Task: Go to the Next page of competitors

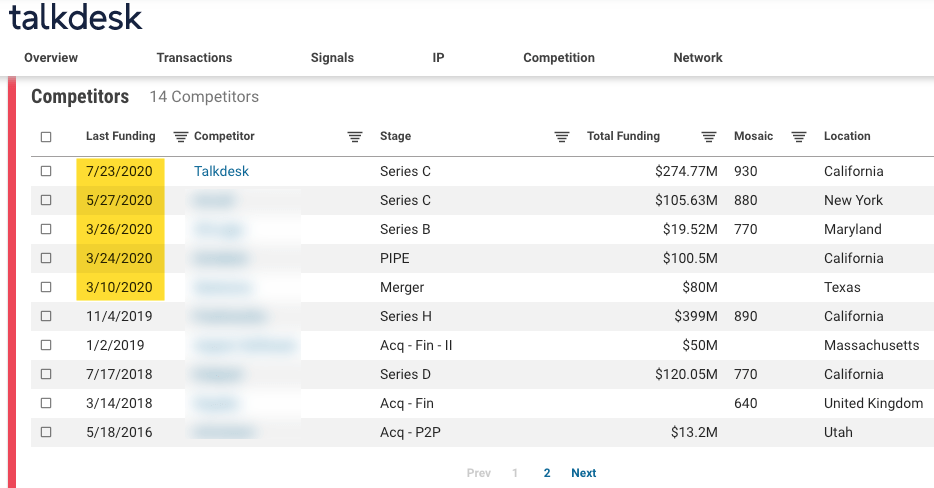Action: (x=584, y=474)
